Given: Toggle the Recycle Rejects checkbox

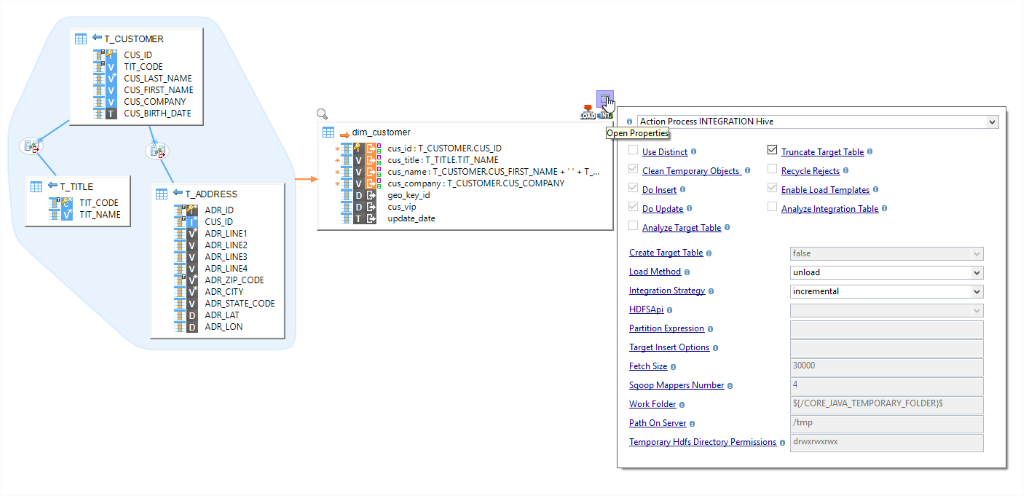Looking at the screenshot, I should 772,170.
